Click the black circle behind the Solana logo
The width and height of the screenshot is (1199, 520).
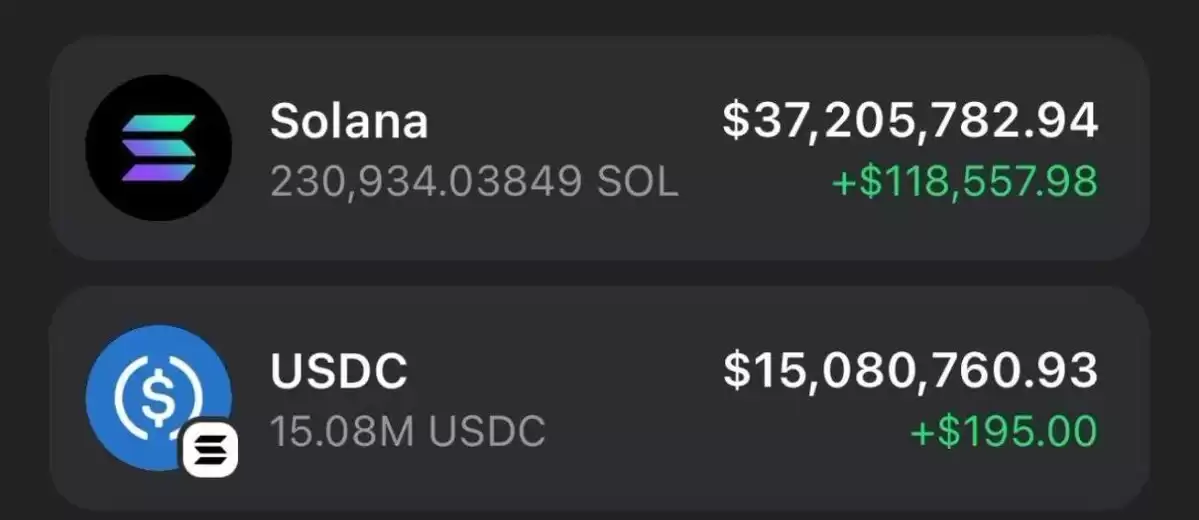click(103, 148)
